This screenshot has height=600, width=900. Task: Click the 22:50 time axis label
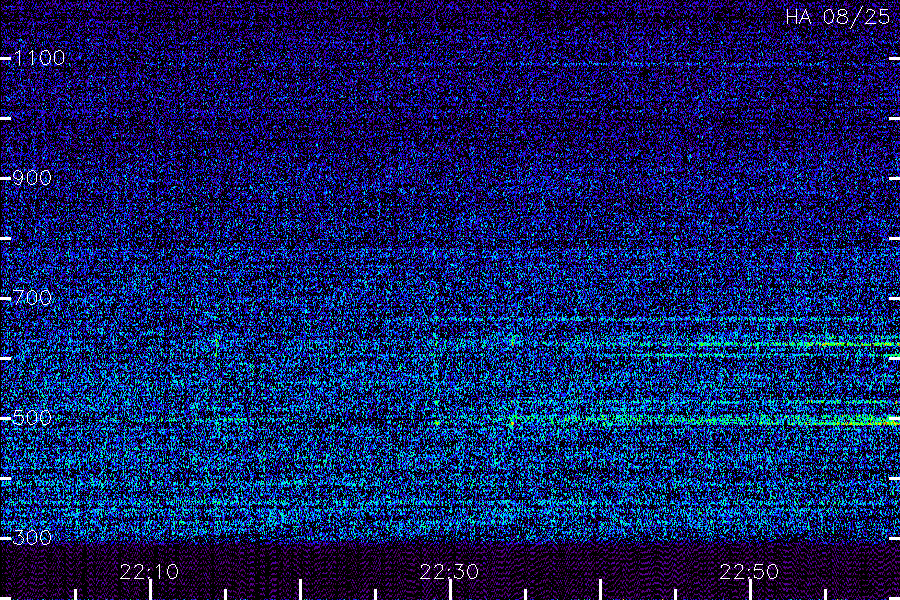749,572
